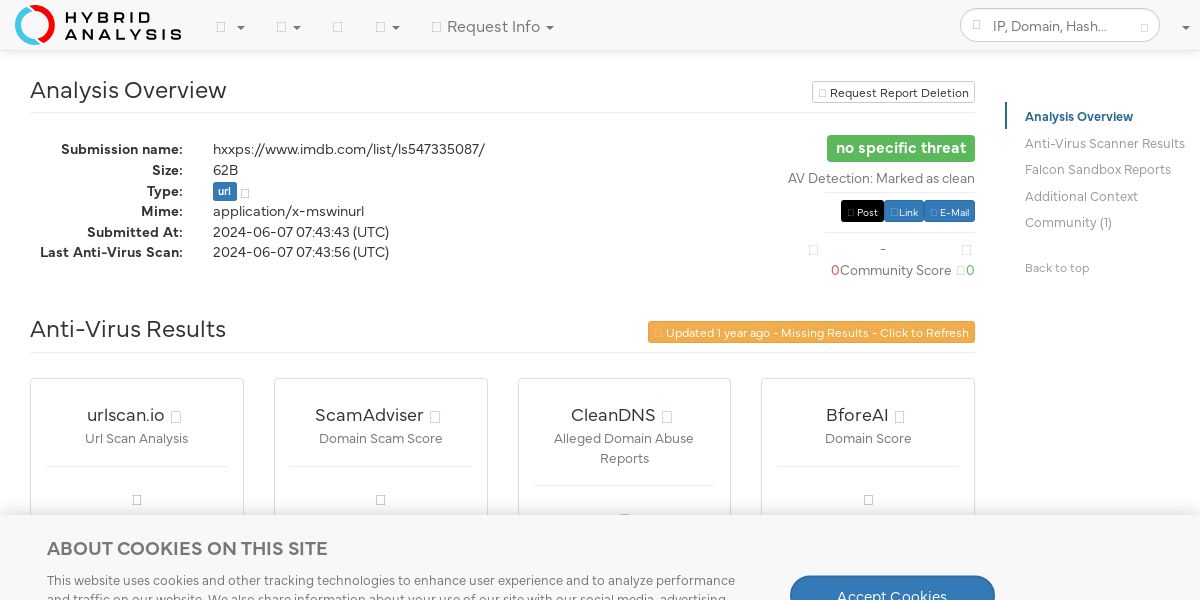Jump to Anti-Virus Scanner Results section
This screenshot has height=600, width=1200.
click(1105, 143)
